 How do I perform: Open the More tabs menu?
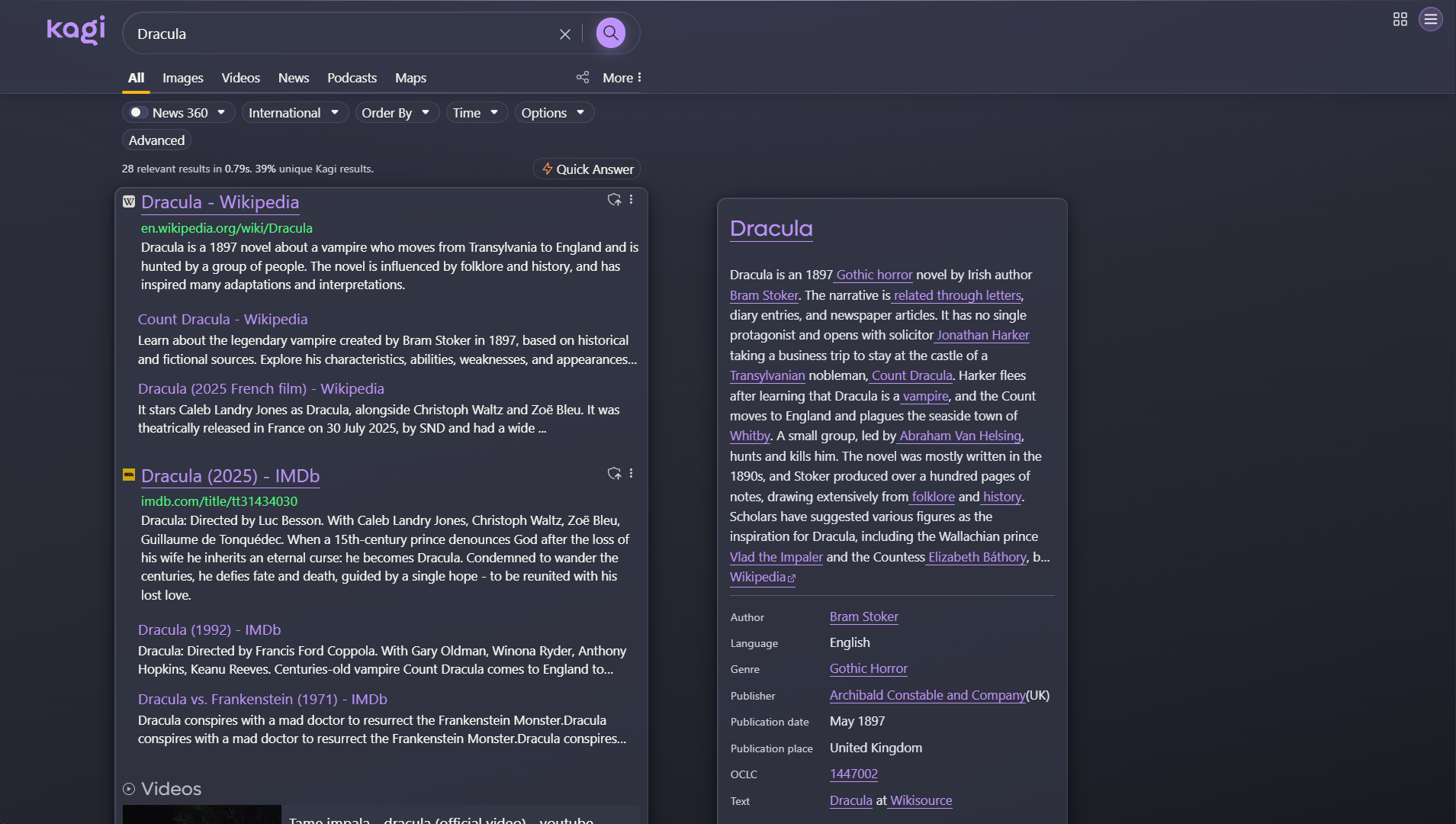coord(622,78)
